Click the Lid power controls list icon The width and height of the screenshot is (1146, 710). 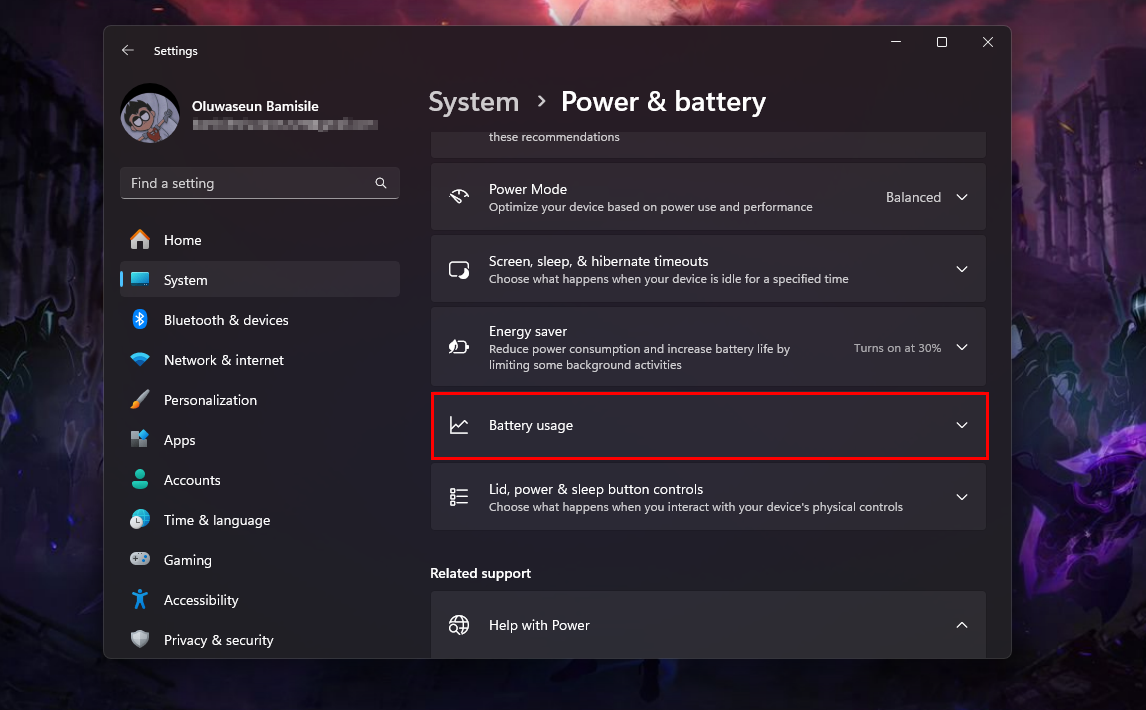pos(459,497)
